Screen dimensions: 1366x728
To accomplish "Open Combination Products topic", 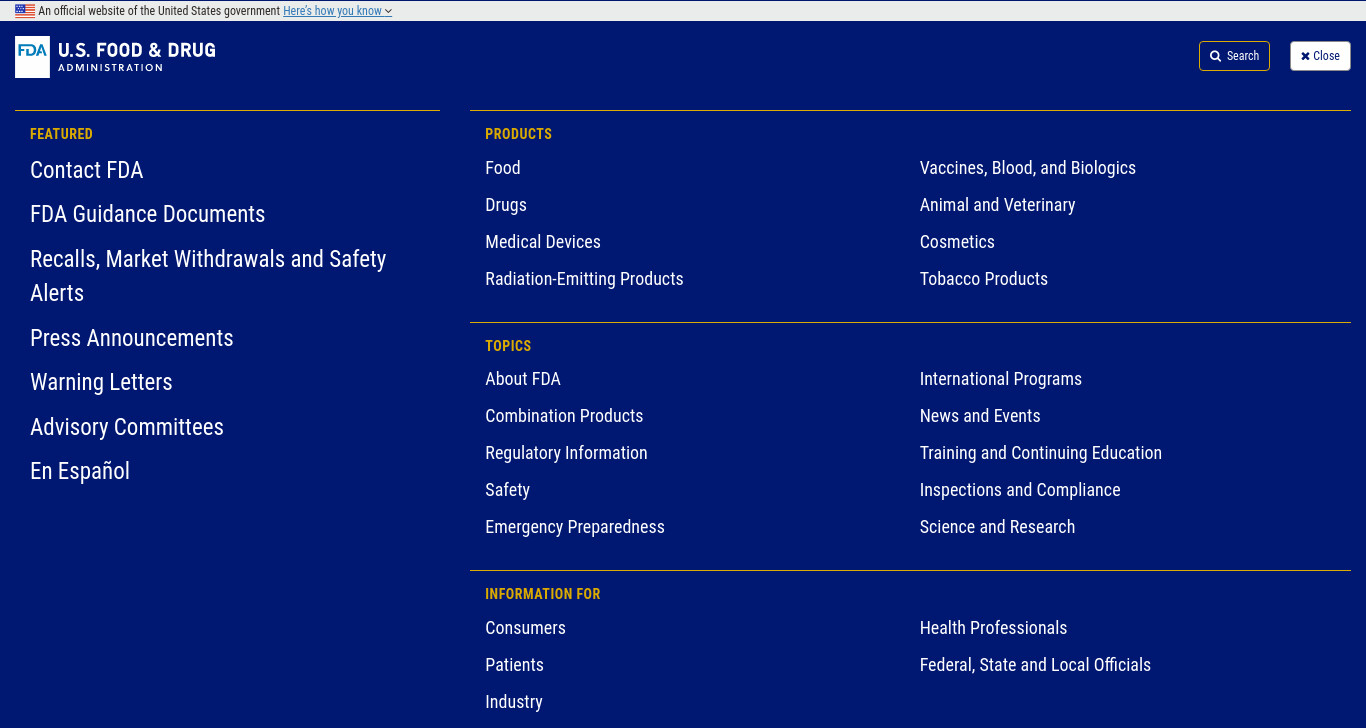I will click(x=564, y=416).
